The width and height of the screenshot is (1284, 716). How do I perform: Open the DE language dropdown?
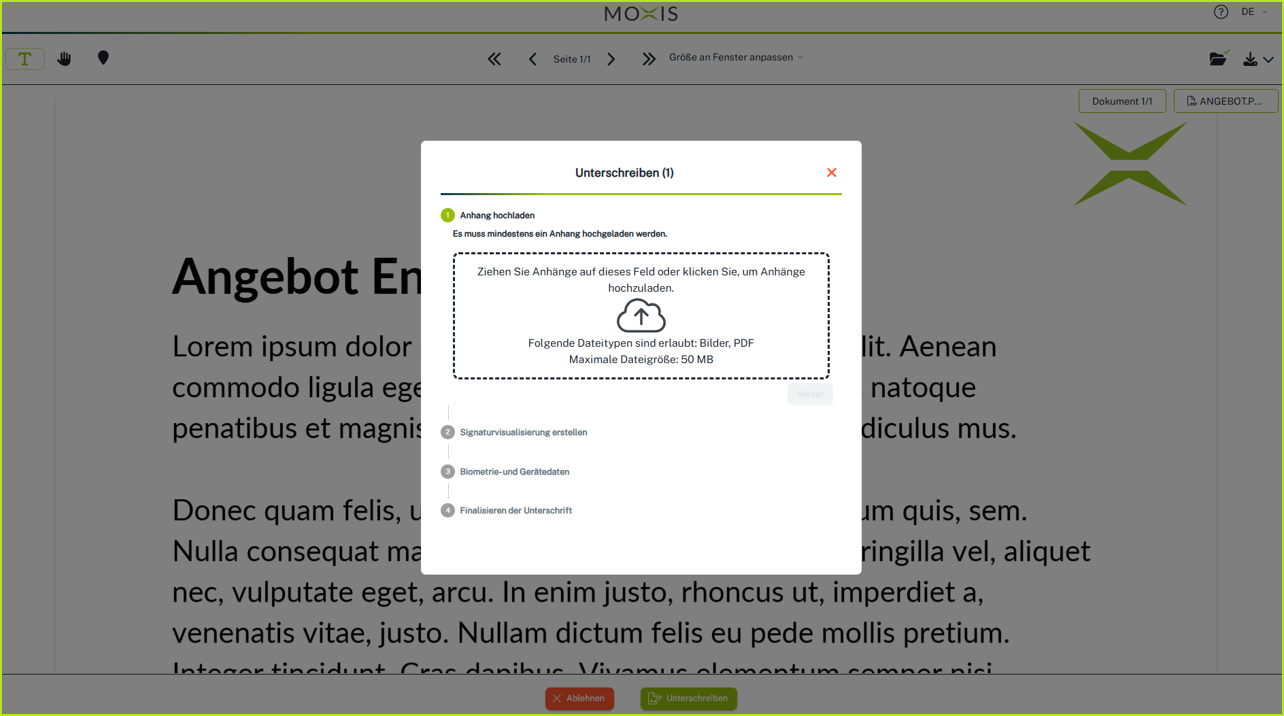tap(1251, 11)
